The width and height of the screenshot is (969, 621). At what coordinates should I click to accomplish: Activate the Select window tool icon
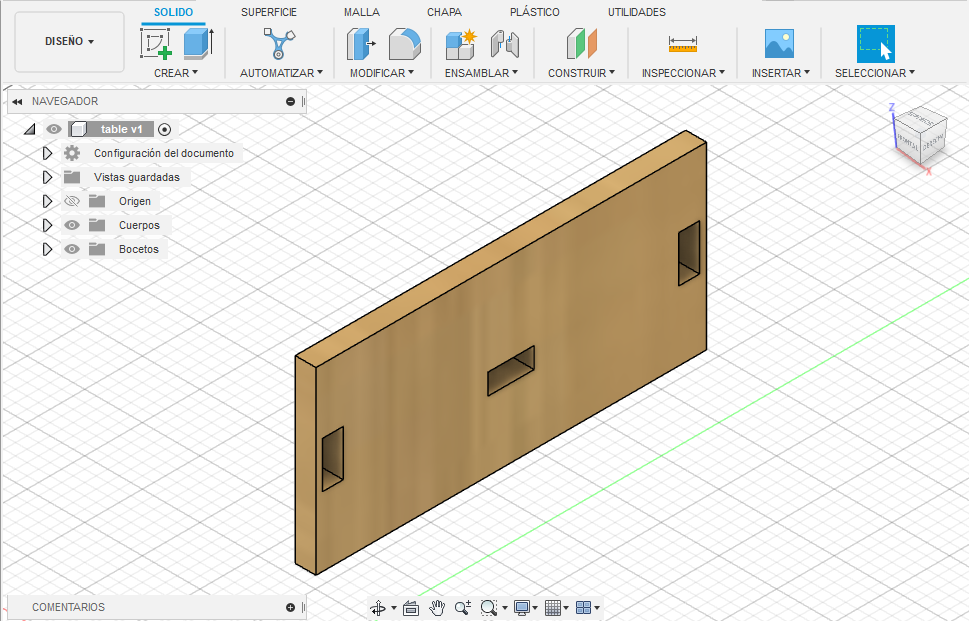click(x=875, y=44)
